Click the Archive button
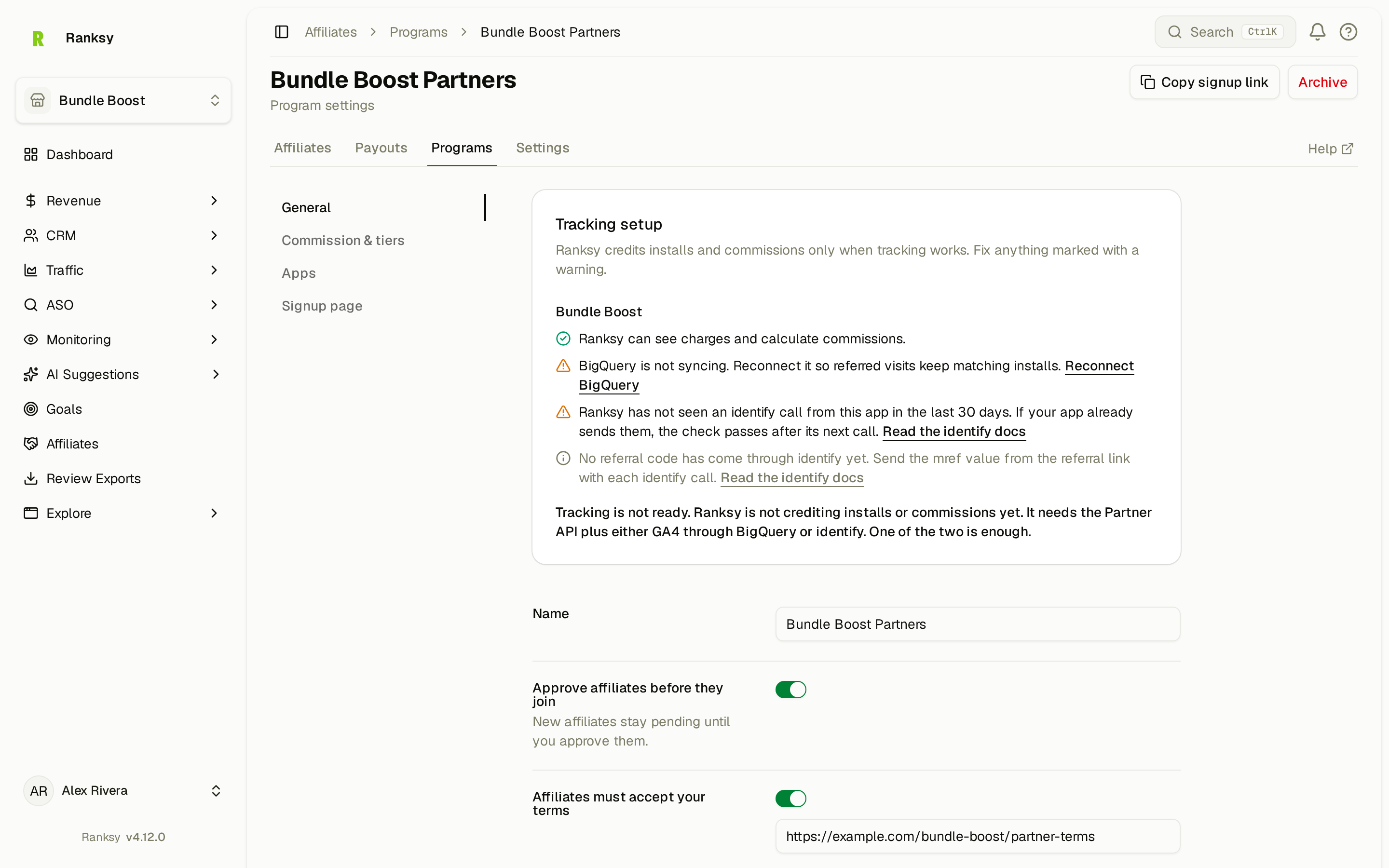Image resolution: width=1389 pixels, height=868 pixels. click(1322, 82)
